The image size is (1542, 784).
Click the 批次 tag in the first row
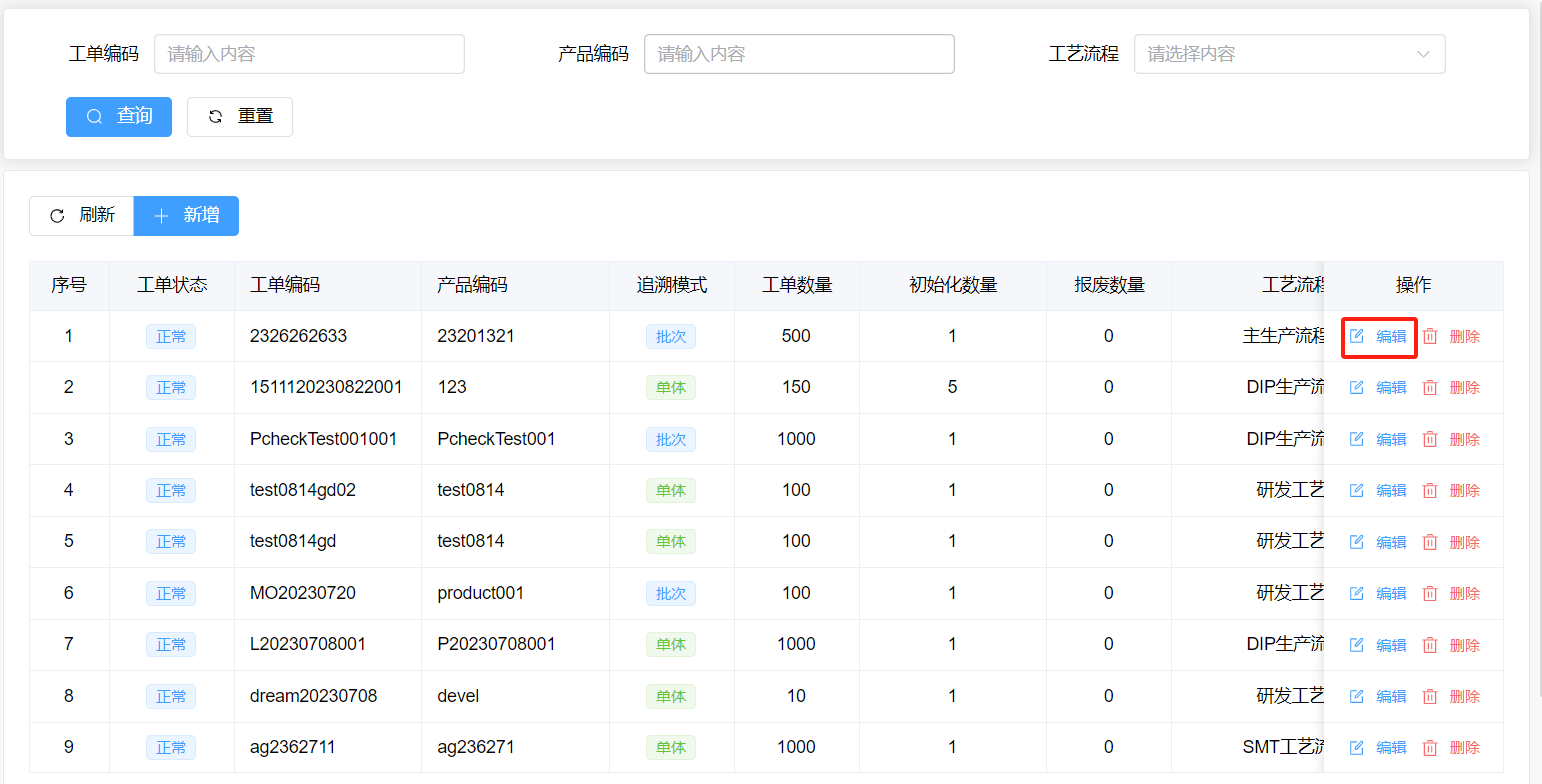[670, 336]
